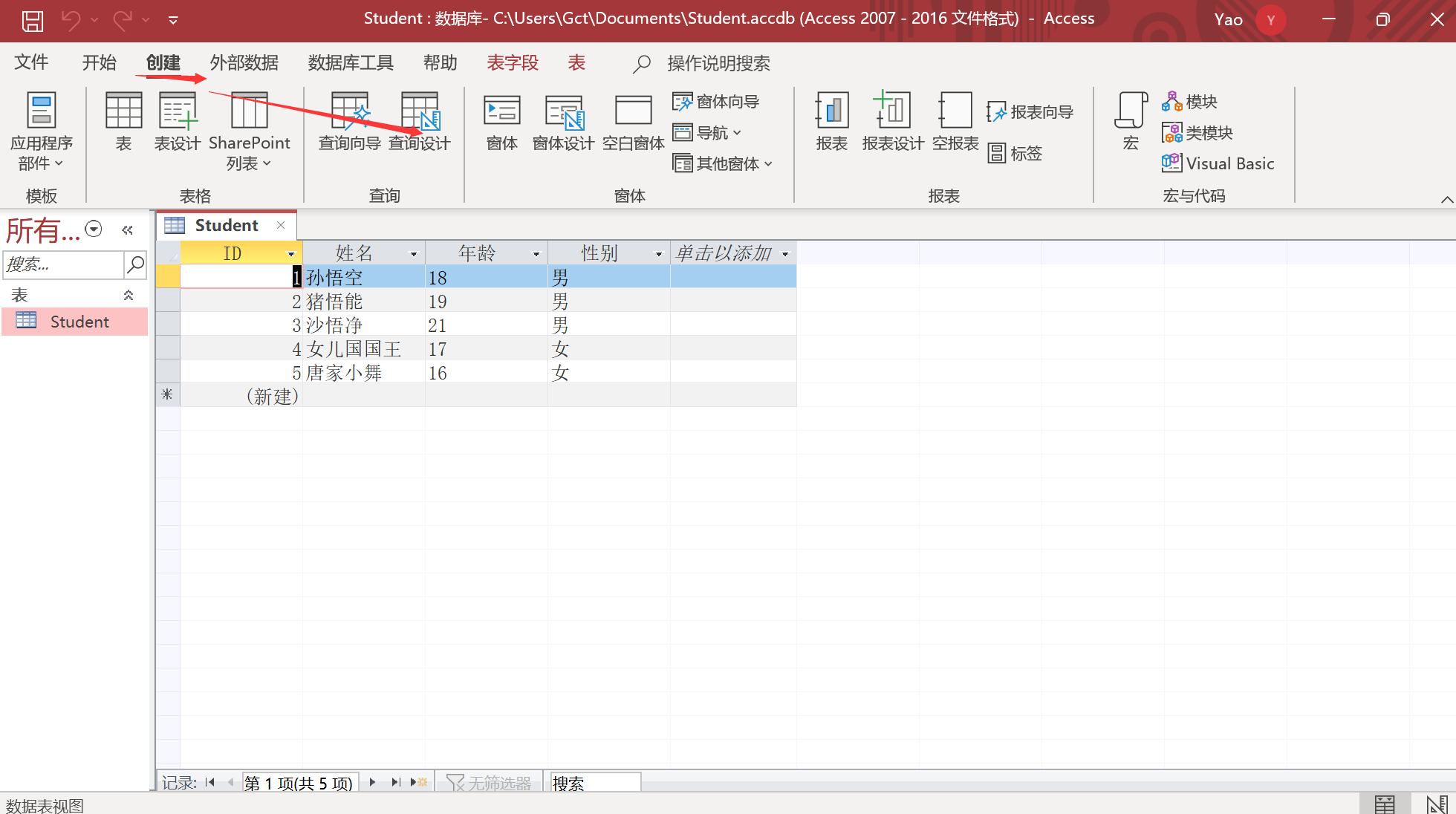1456x814 pixels.
Task: Select the Student table in the navigation pane
Action: point(79,322)
